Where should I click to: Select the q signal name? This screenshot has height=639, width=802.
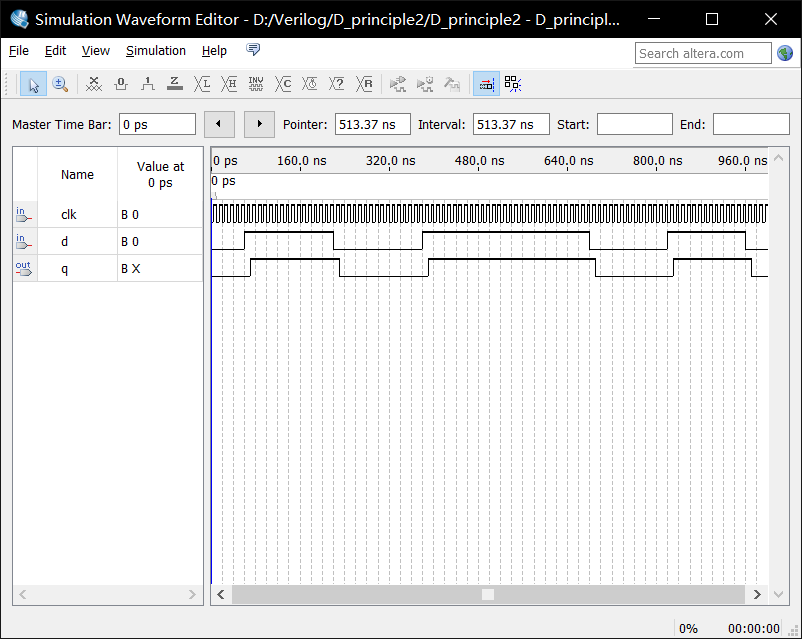(x=64, y=270)
